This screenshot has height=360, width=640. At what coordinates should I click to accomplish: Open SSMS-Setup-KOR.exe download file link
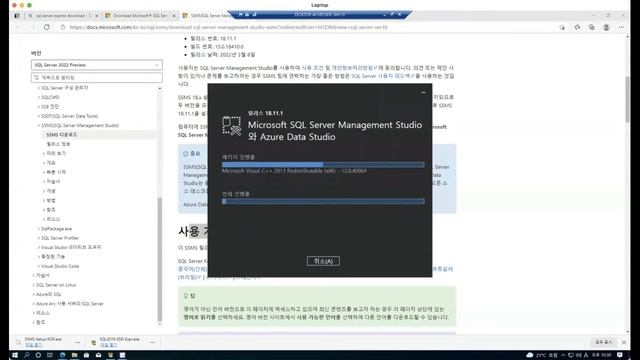pos(33,345)
